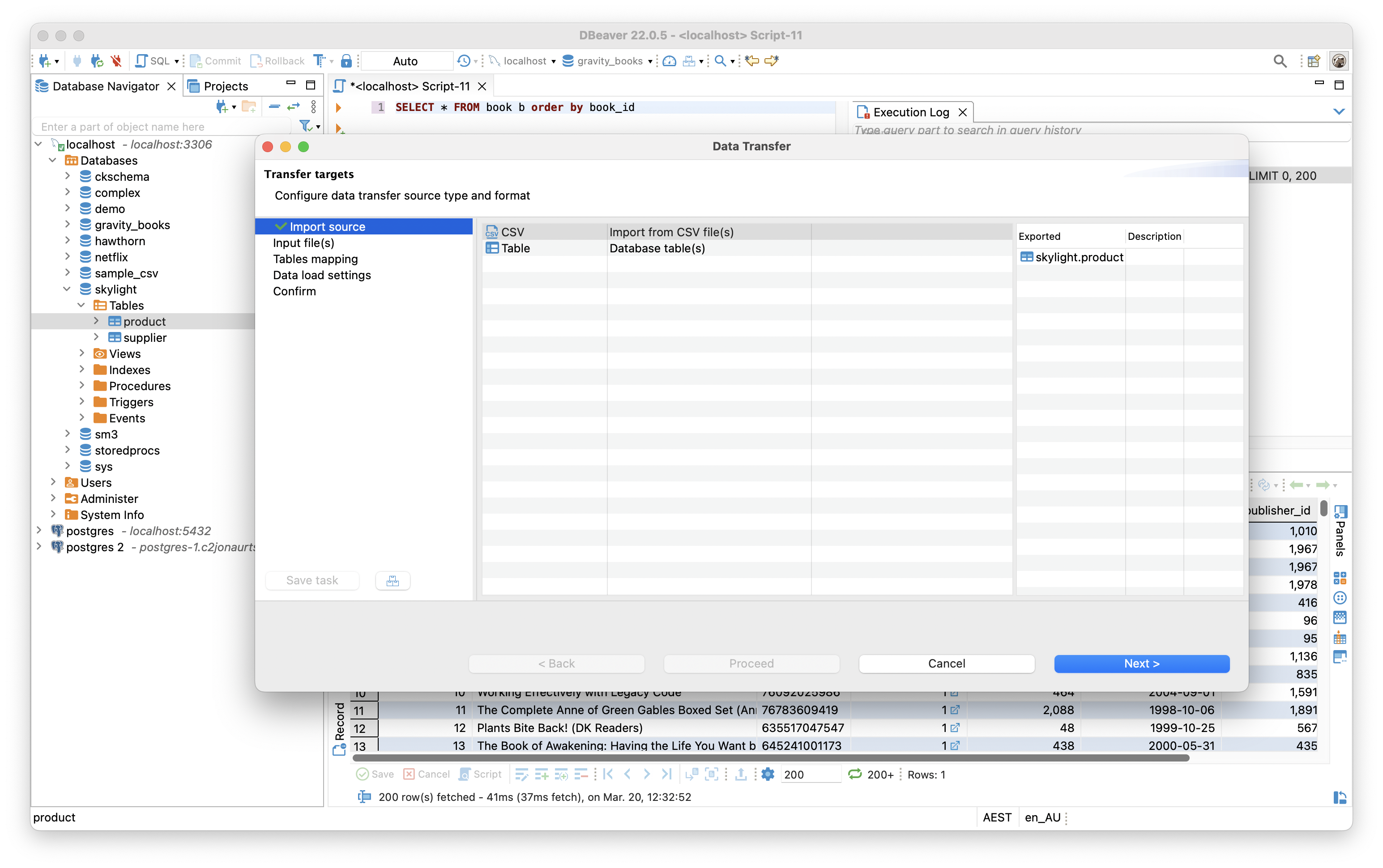Click the red Disconnect plug icon
Viewport: 1383px width, 868px height.
pyautogui.click(x=116, y=61)
